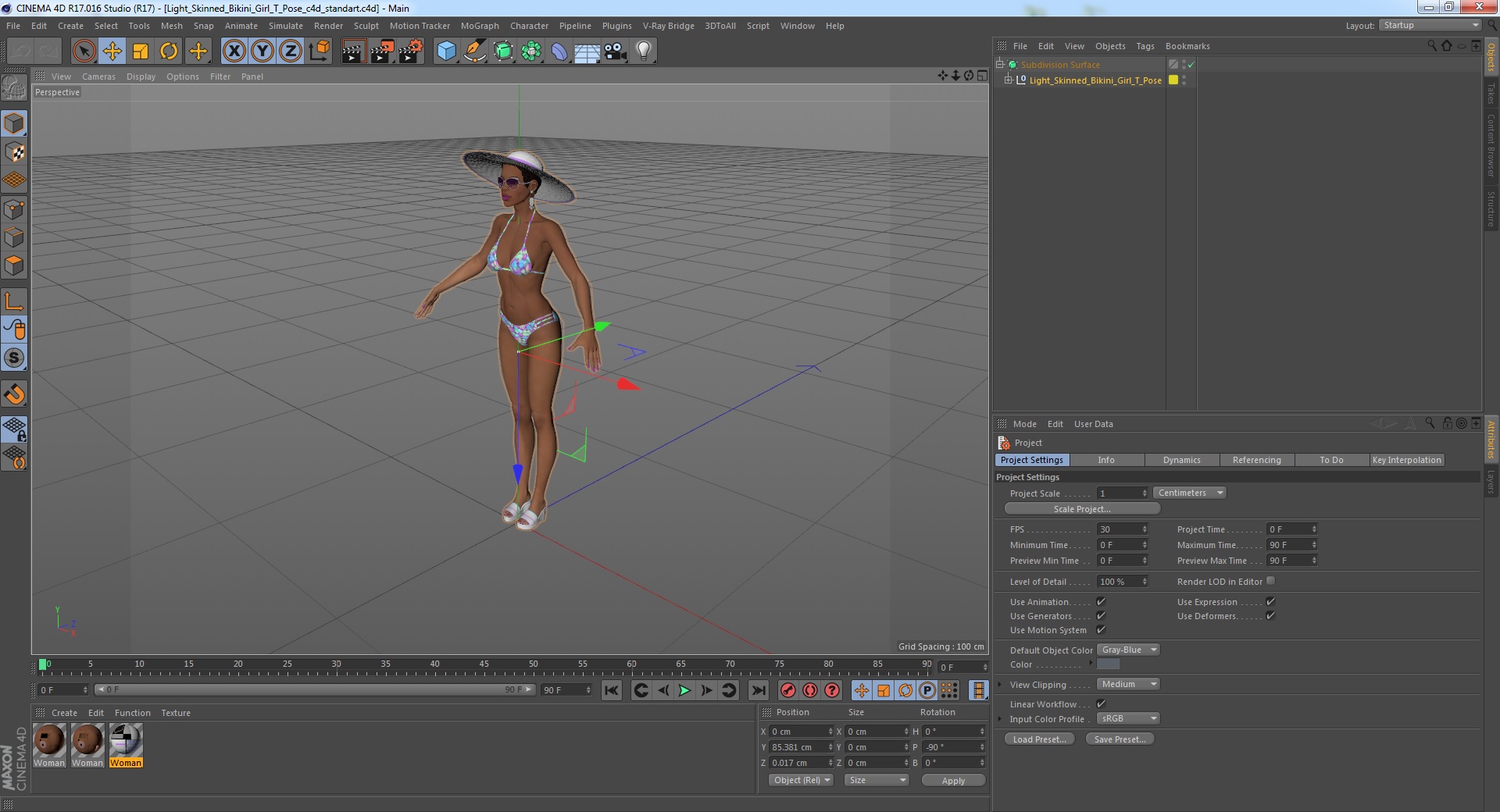Open Input Color Profile sRGB dropdown
Screen dimensions: 1500x812
click(x=1128, y=718)
